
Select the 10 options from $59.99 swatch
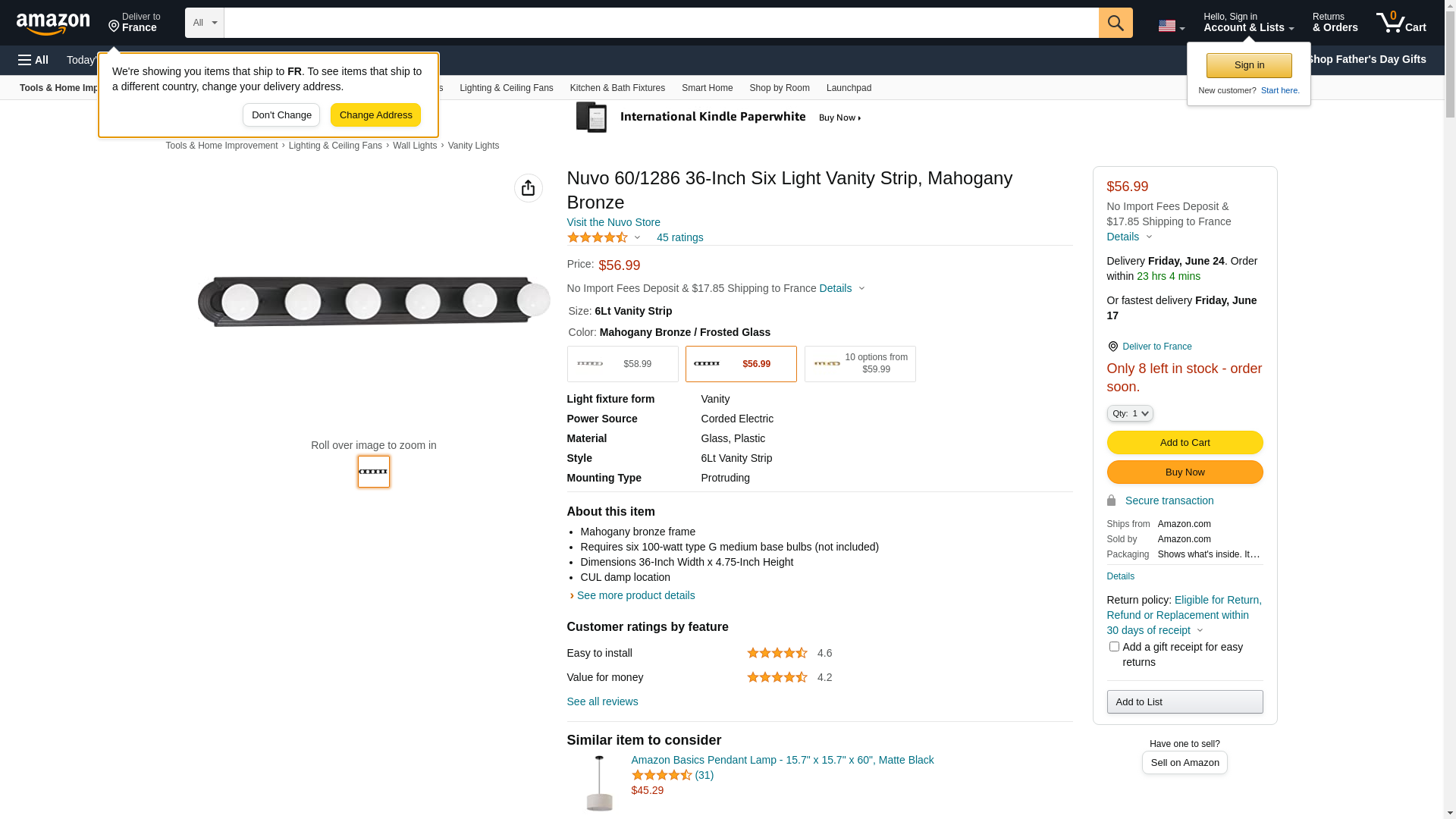[x=860, y=364]
